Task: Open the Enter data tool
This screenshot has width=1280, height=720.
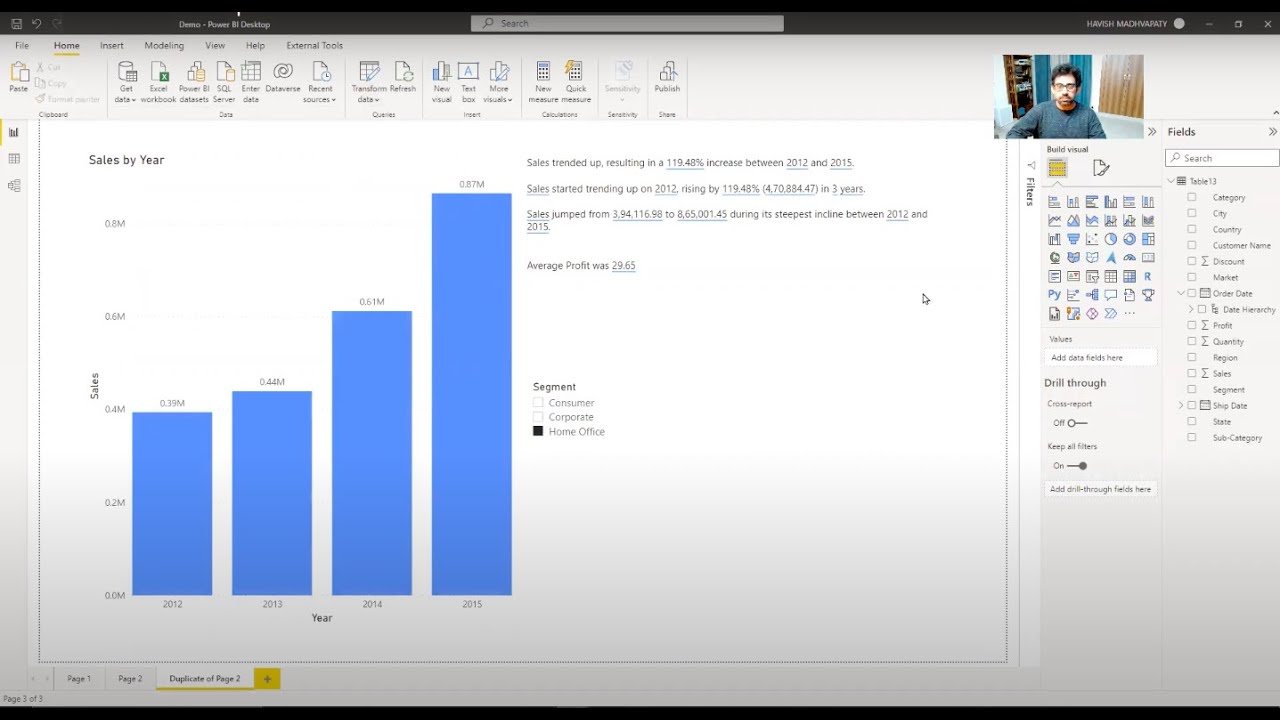Action: pos(251,82)
